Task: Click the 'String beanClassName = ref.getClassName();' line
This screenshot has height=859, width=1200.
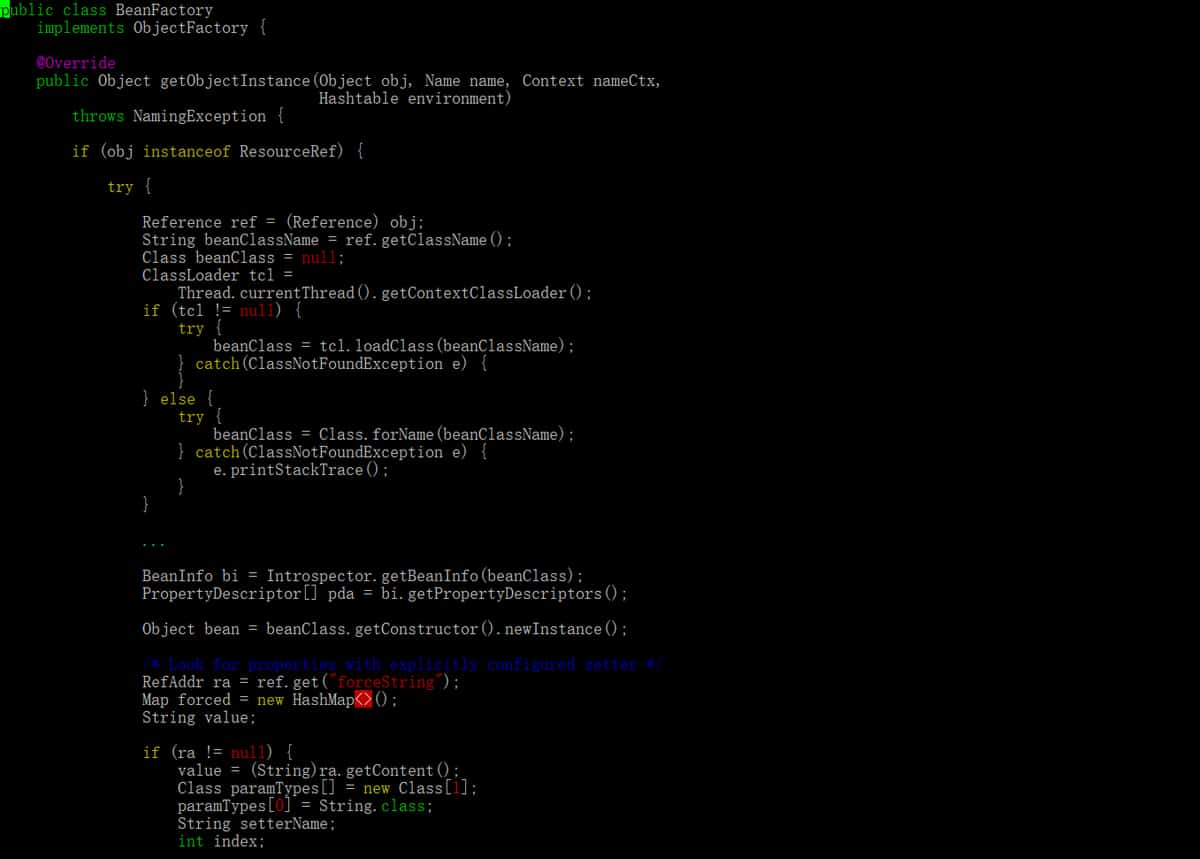Action: pos(327,240)
